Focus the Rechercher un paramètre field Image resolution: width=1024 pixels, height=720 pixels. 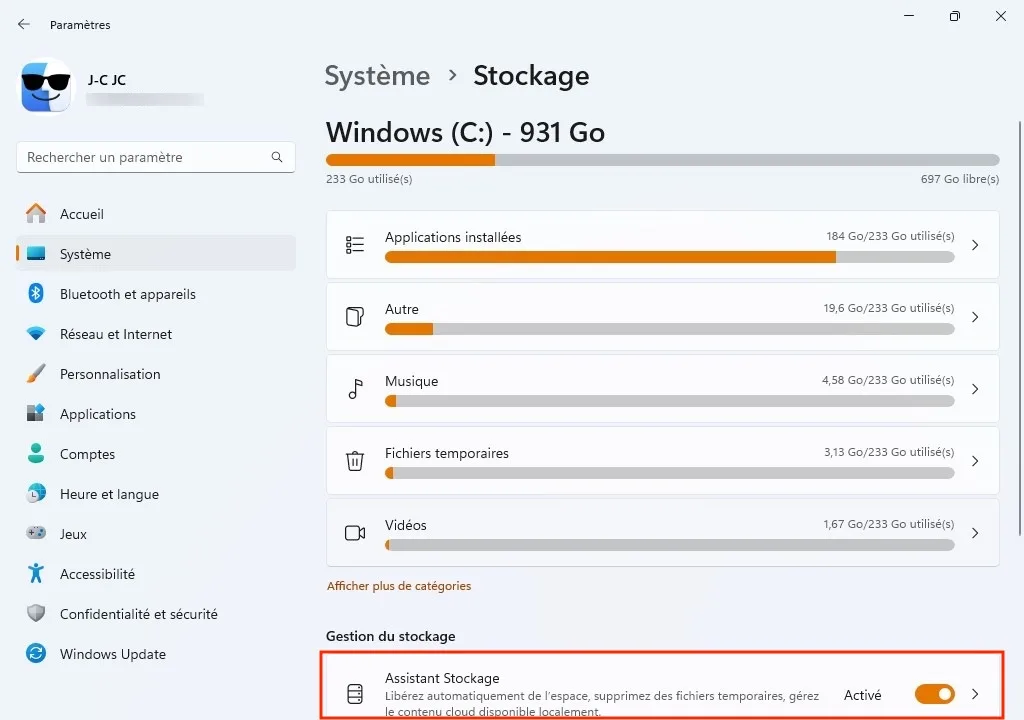pos(155,157)
